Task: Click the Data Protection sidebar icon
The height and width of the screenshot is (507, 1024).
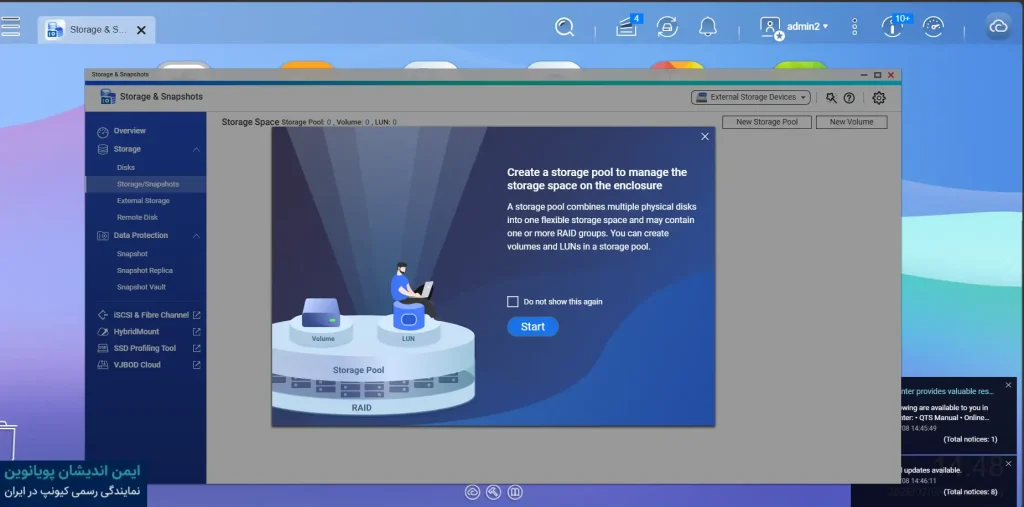Action: [103, 236]
